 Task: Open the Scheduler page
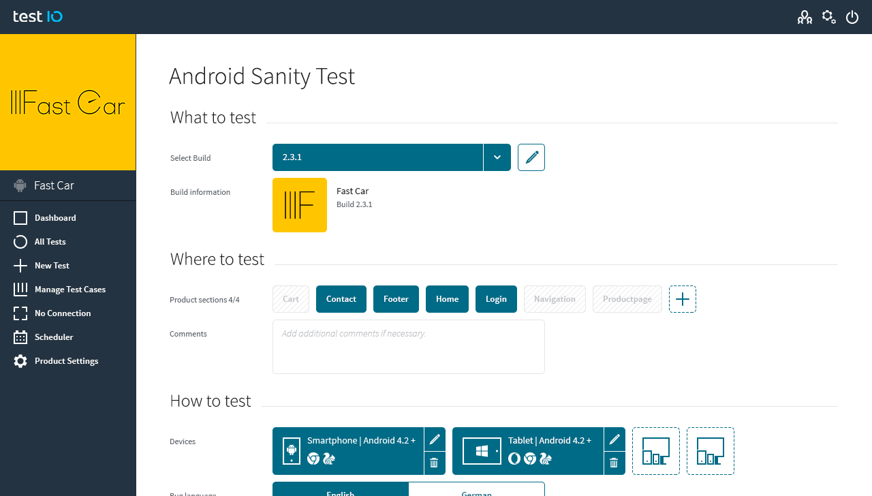point(53,338)
